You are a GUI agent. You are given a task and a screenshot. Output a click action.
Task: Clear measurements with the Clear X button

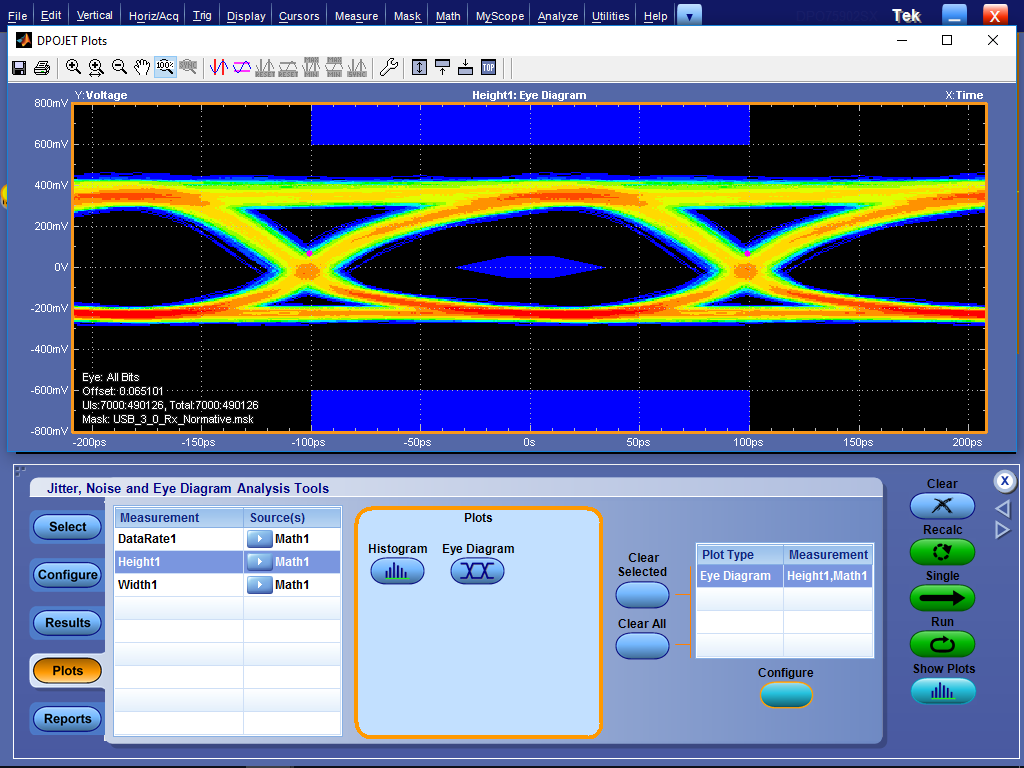[x=942, y=505]
